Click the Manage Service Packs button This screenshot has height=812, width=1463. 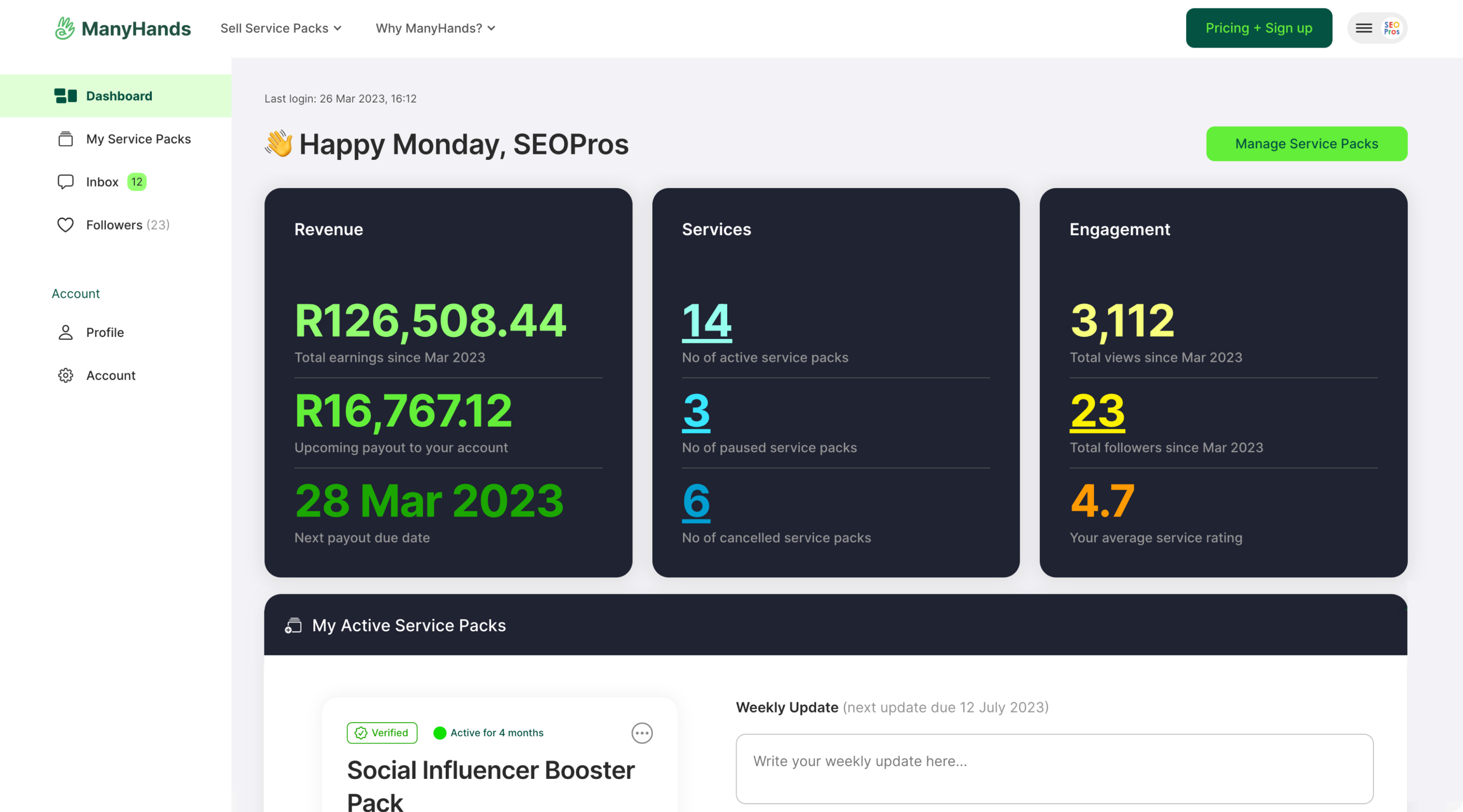coord(1306,144)
